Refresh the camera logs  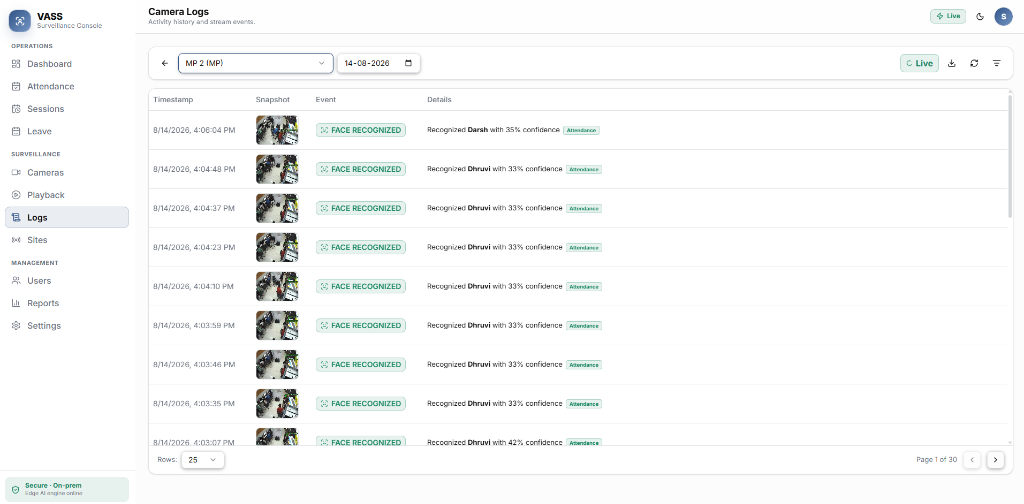pos(974,63)
